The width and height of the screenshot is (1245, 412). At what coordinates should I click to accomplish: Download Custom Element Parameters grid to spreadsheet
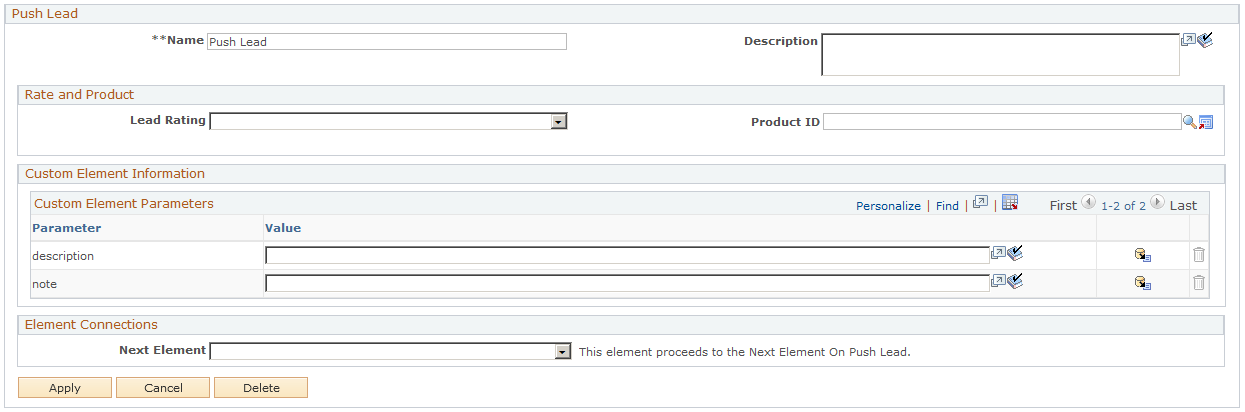tap(1010, 203)
